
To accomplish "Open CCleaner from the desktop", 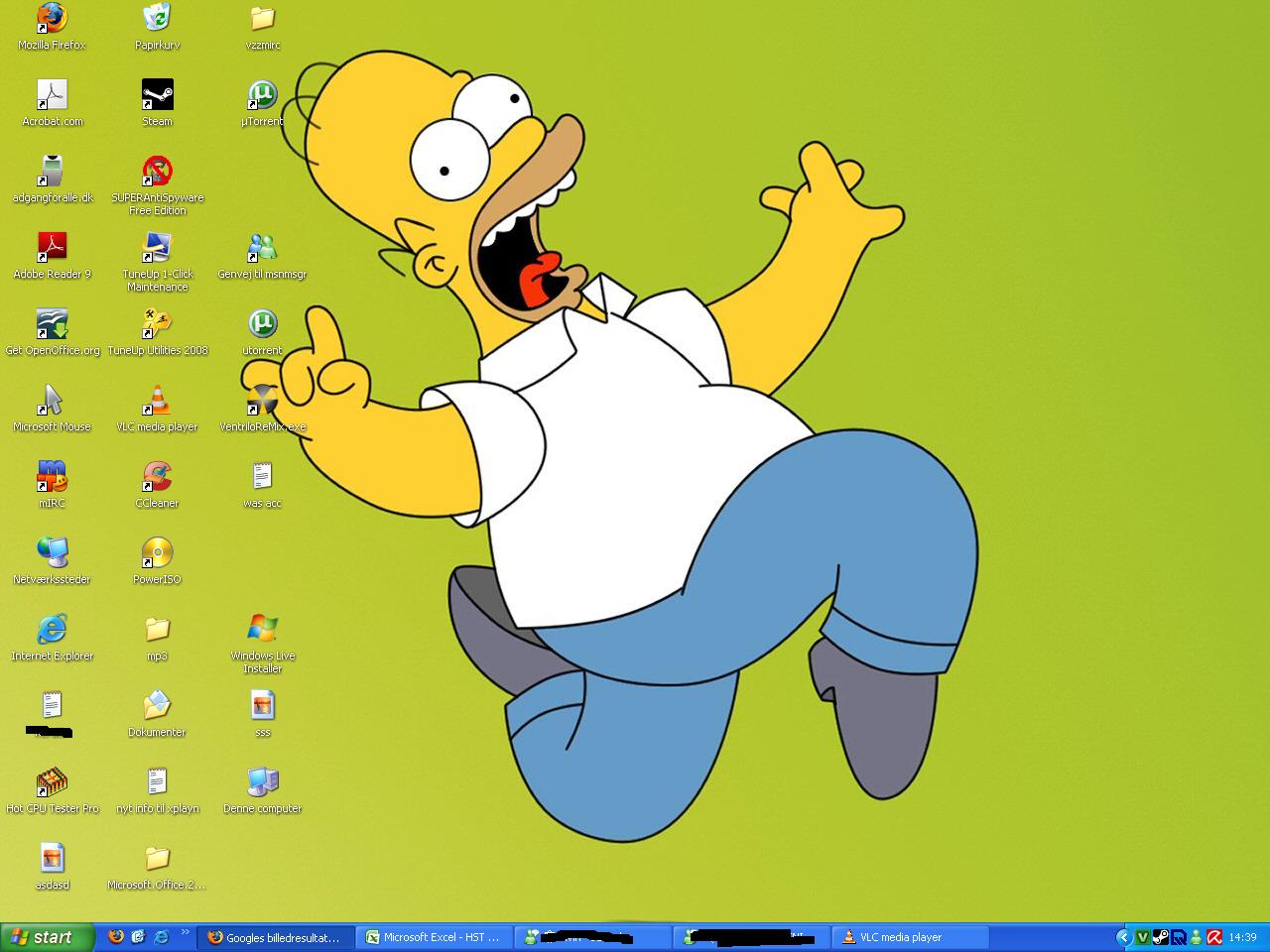I will pyautogui.click(x=157, y=485).
